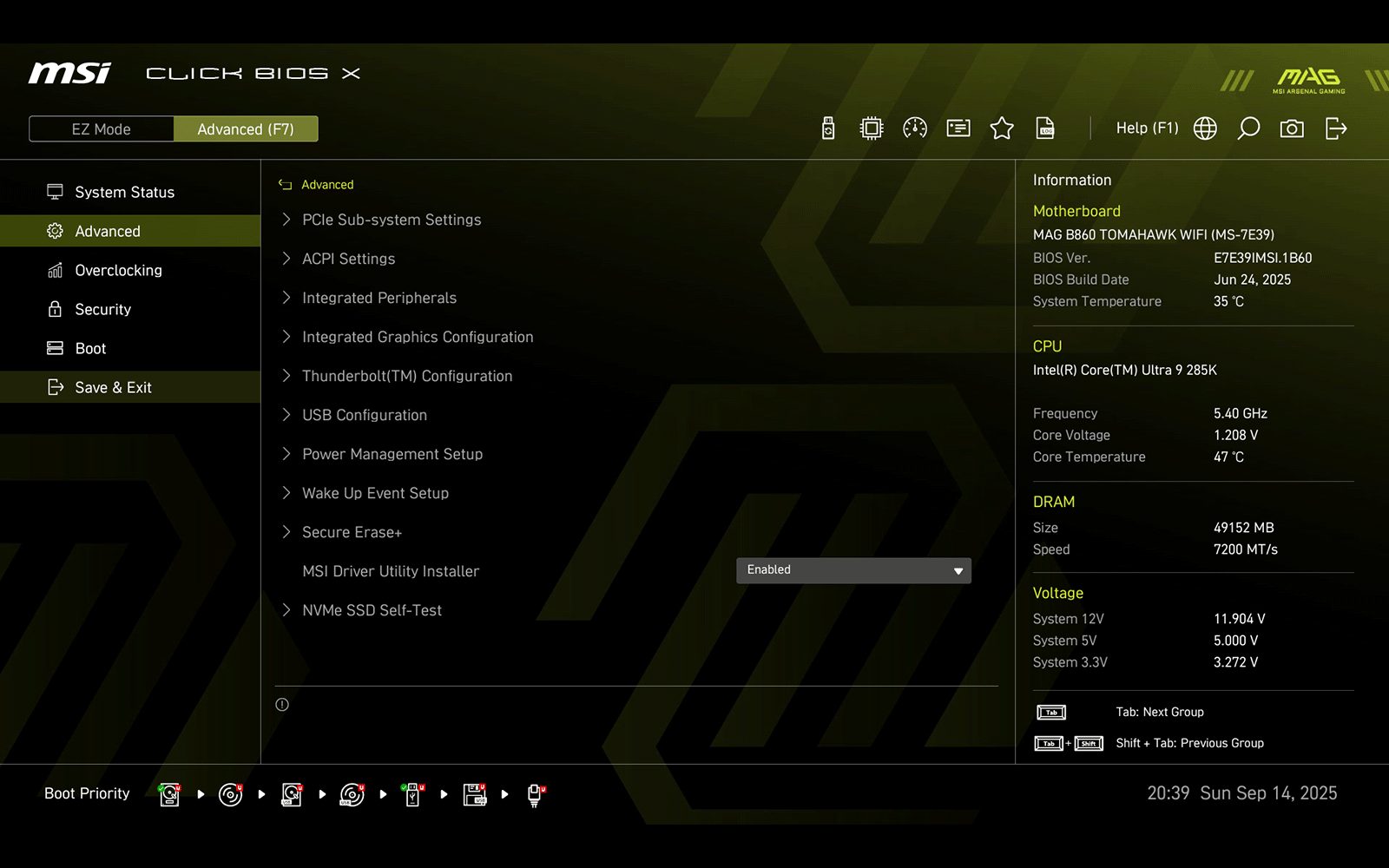Image resolution: width=1389 pixels, height=868 pixels.
Task: Click the Boot Priority label
Action: 87,793
